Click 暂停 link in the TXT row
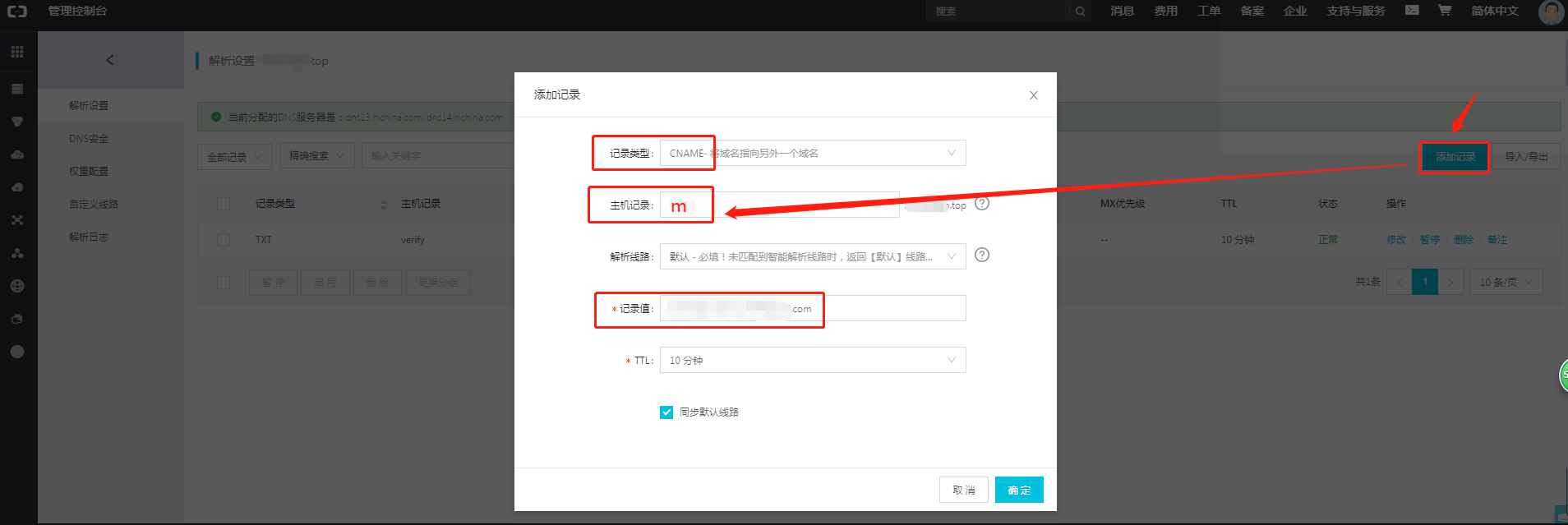This screenshot has width=1568, height=525. 1429,240
